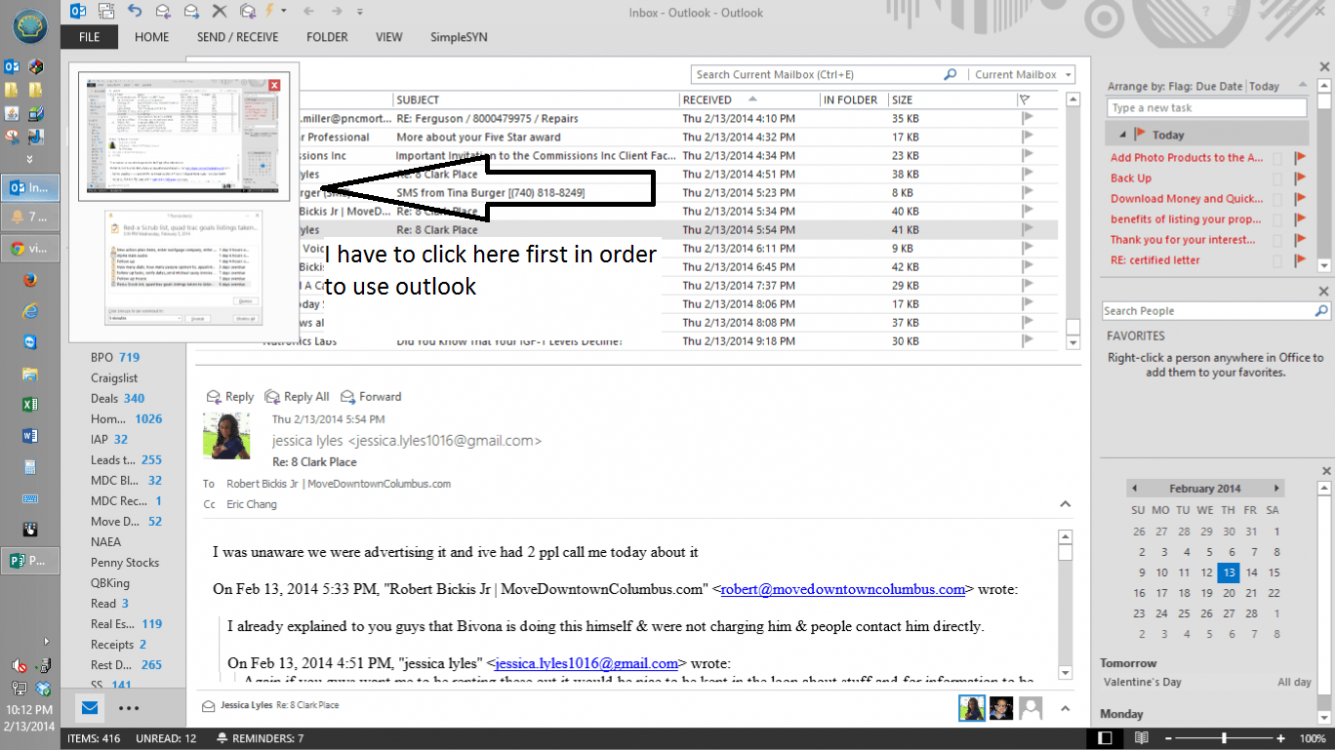
Task: Tick checkbox for benefits of listing your prop...
Action: (x=1278, y=219)
